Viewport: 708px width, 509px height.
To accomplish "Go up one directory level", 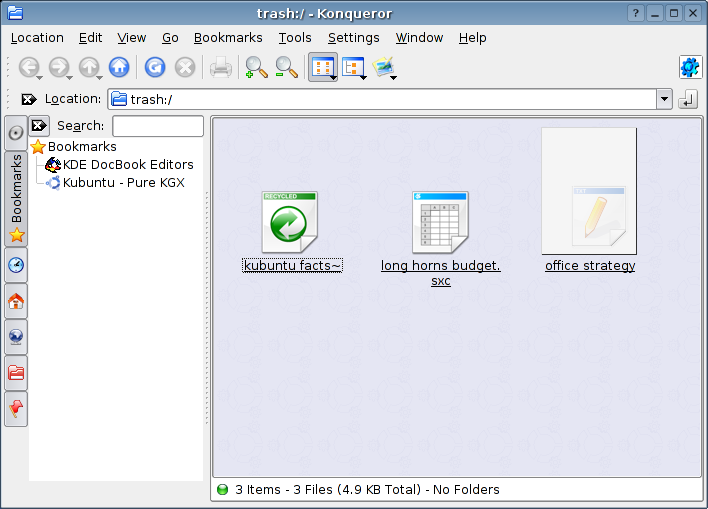I will pos(89,67).
